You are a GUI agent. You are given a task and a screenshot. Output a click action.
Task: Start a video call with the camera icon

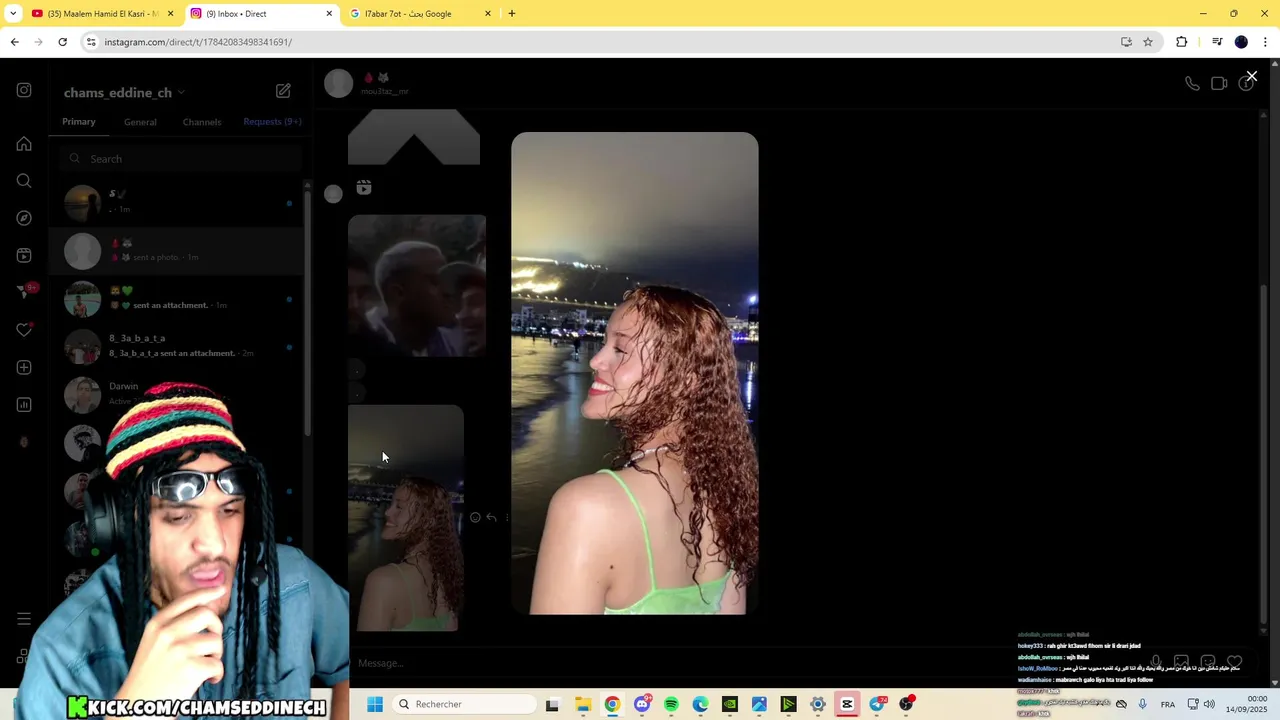click(x=1219, y=84)
